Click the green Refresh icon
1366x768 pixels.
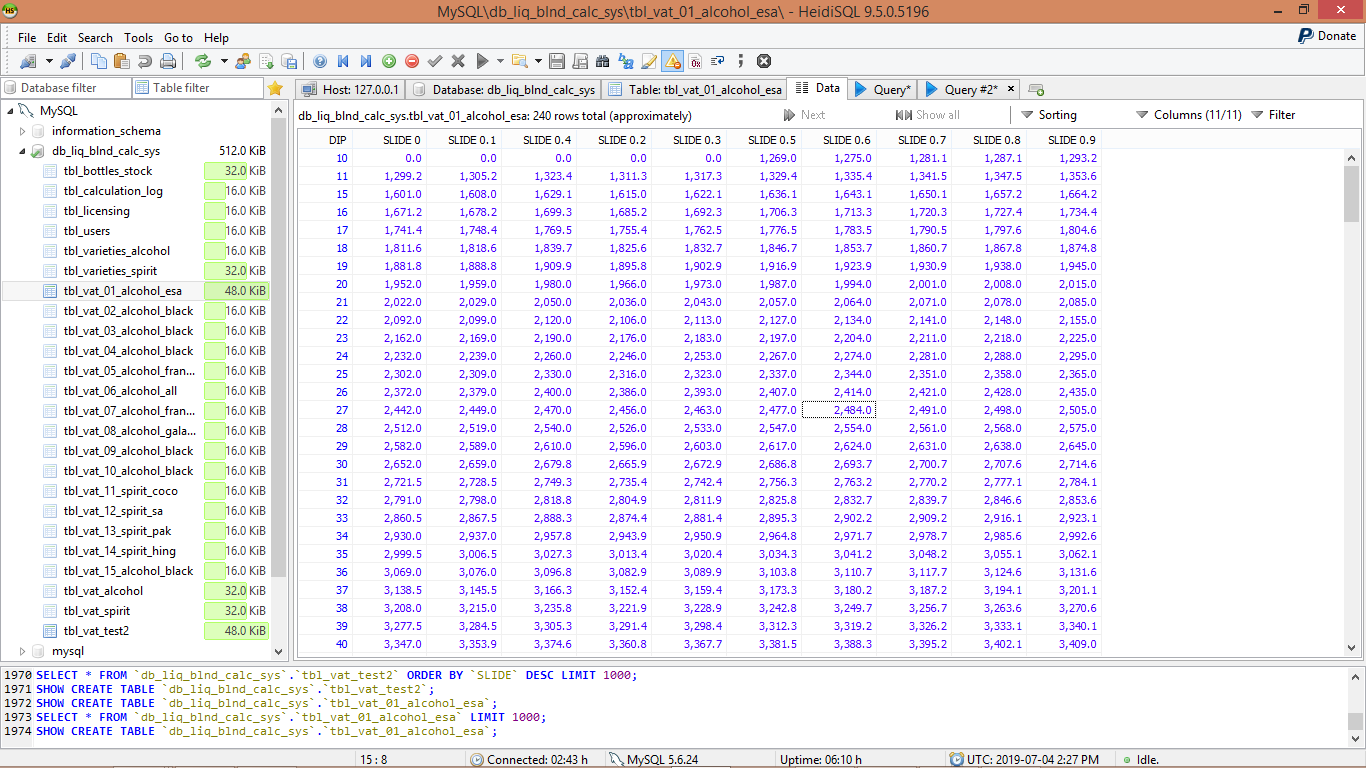pos(203,61)
